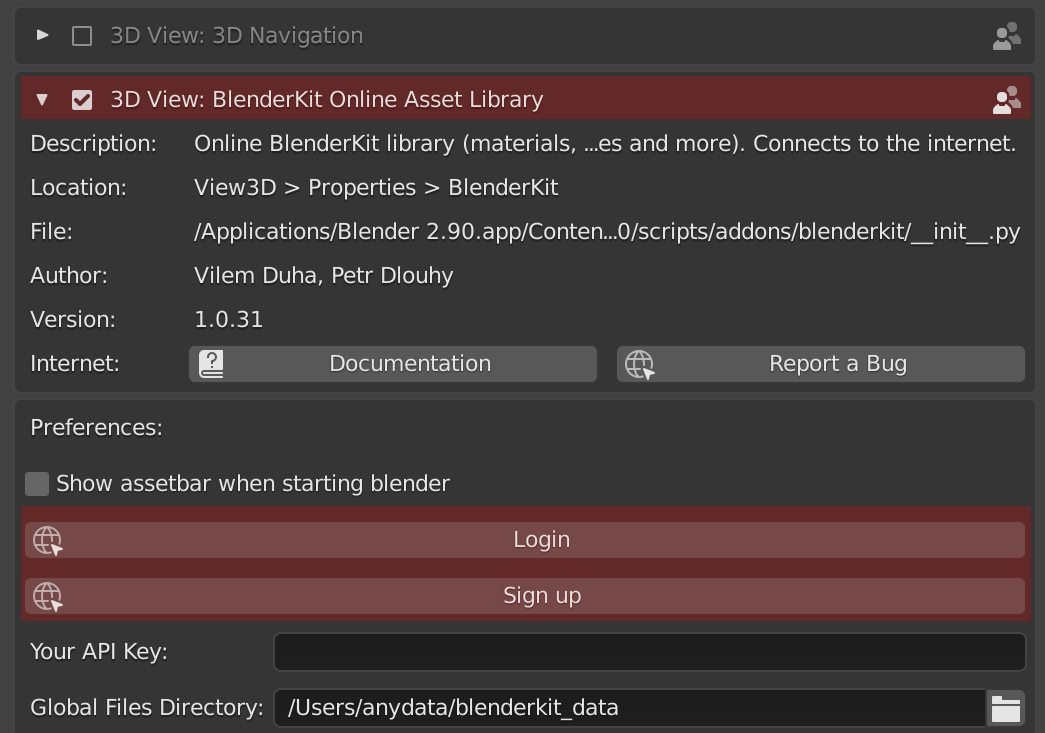Click the Your API Key: label

[x=99, y=652]
